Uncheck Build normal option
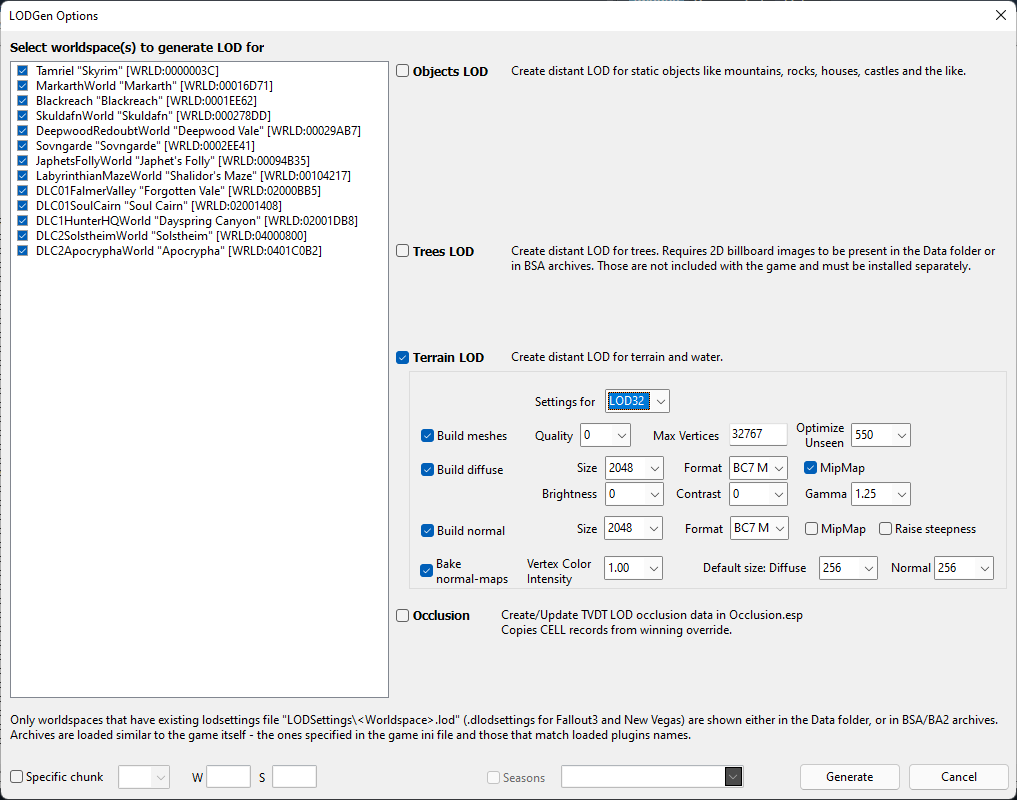 pos(427,531)
